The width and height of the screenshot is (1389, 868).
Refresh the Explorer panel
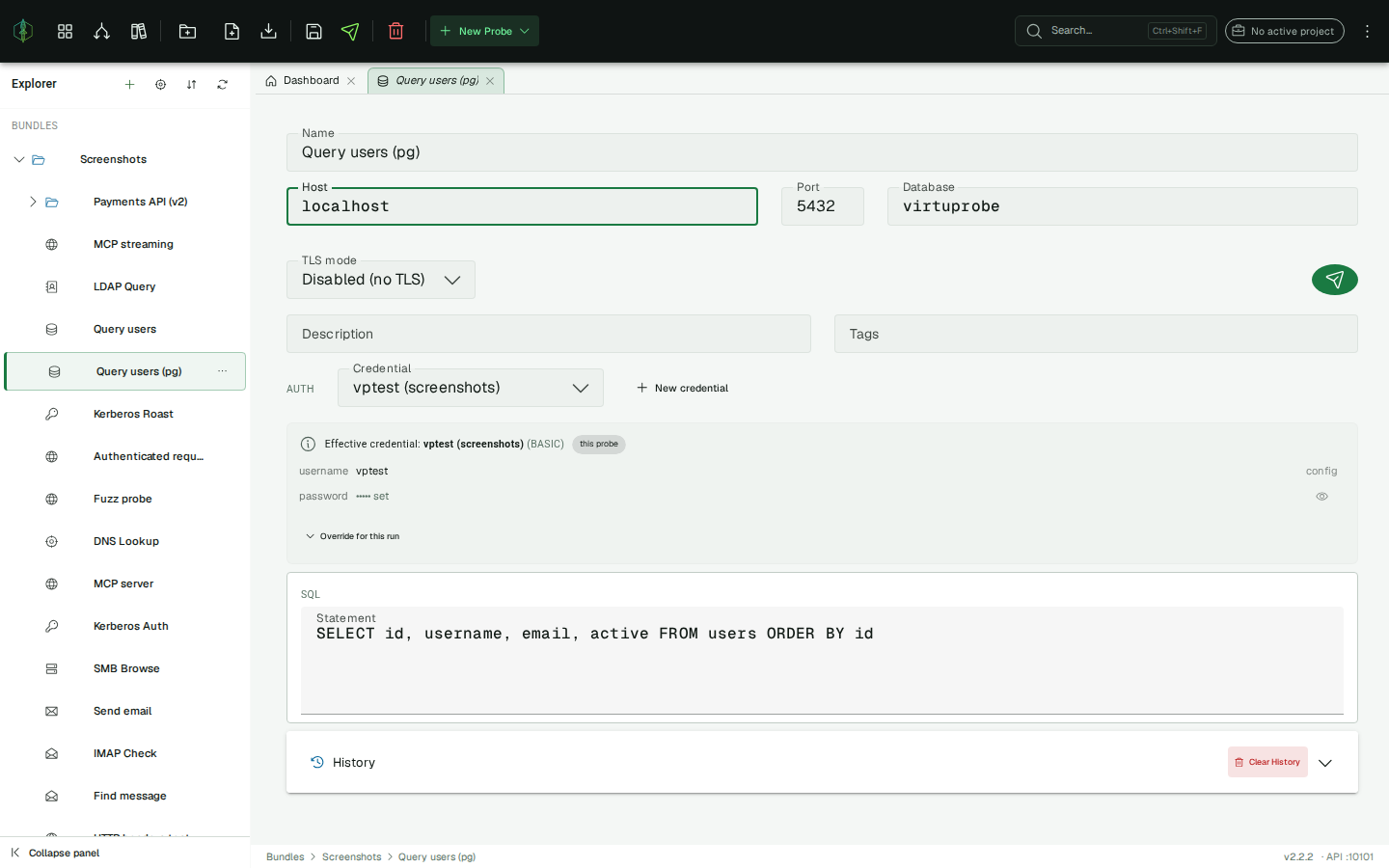click(223, 85)
